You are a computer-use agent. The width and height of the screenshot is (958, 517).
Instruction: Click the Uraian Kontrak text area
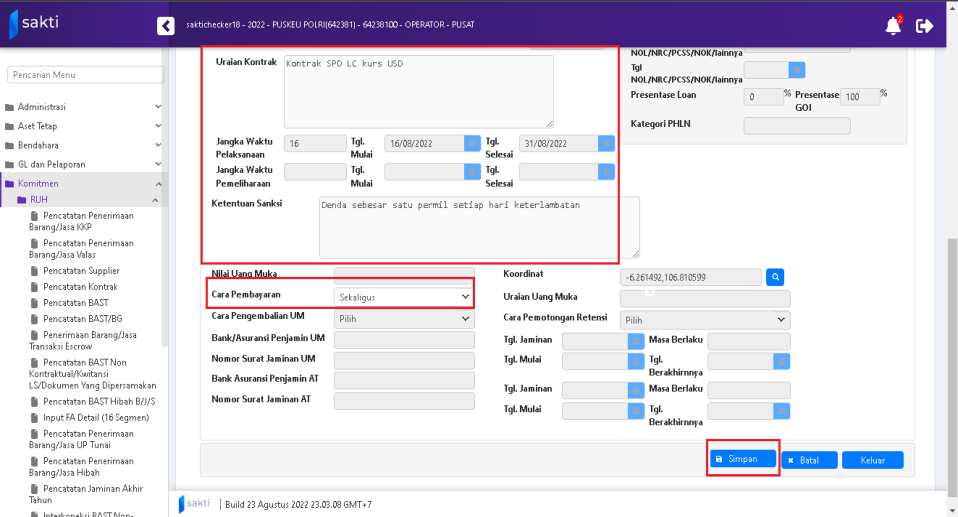tap(418, 90)
